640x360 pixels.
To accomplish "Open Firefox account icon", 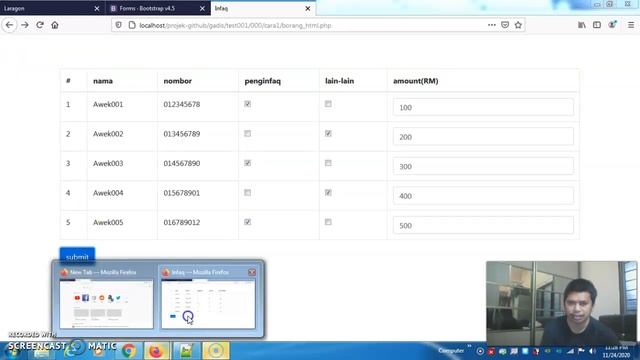I will (x=612, y=25).
